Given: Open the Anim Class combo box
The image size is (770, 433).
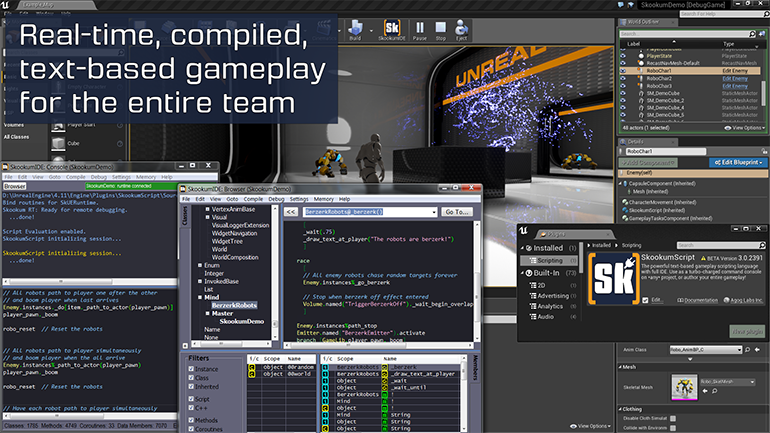Looking at the screenshot, I should (x=706, y=350).
